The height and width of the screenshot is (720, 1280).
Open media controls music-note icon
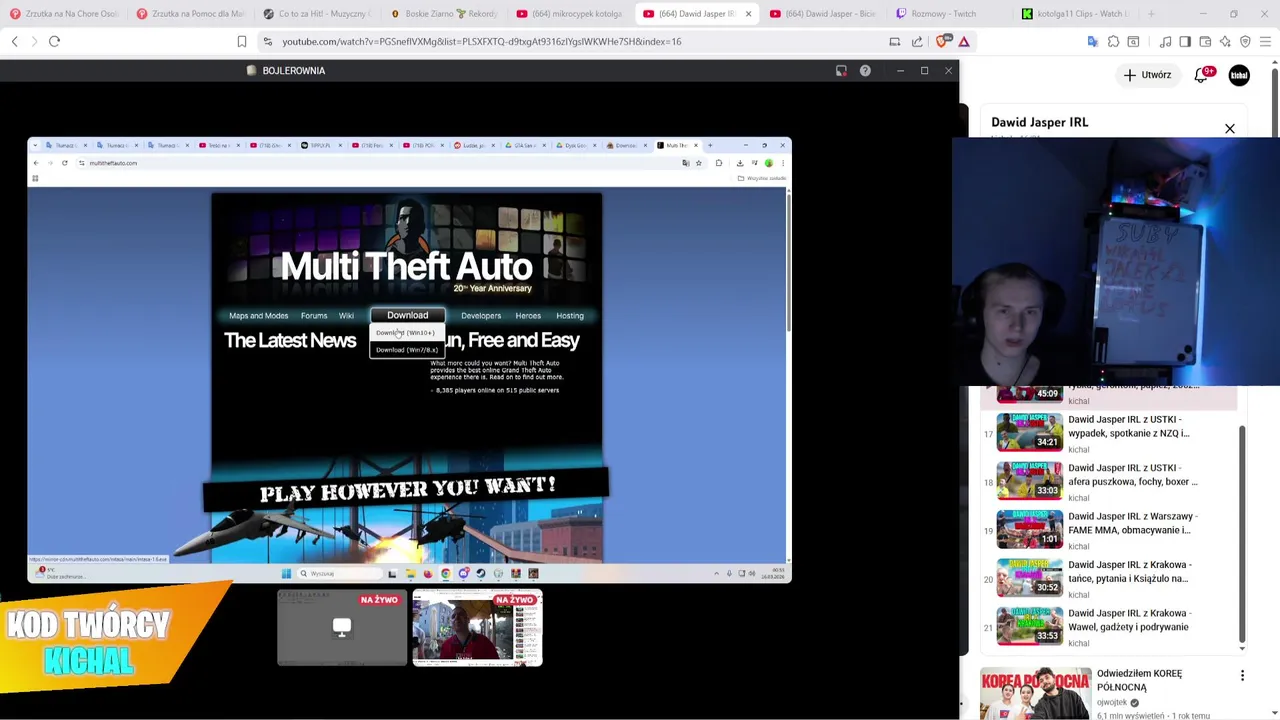(x=1166, y=41)
